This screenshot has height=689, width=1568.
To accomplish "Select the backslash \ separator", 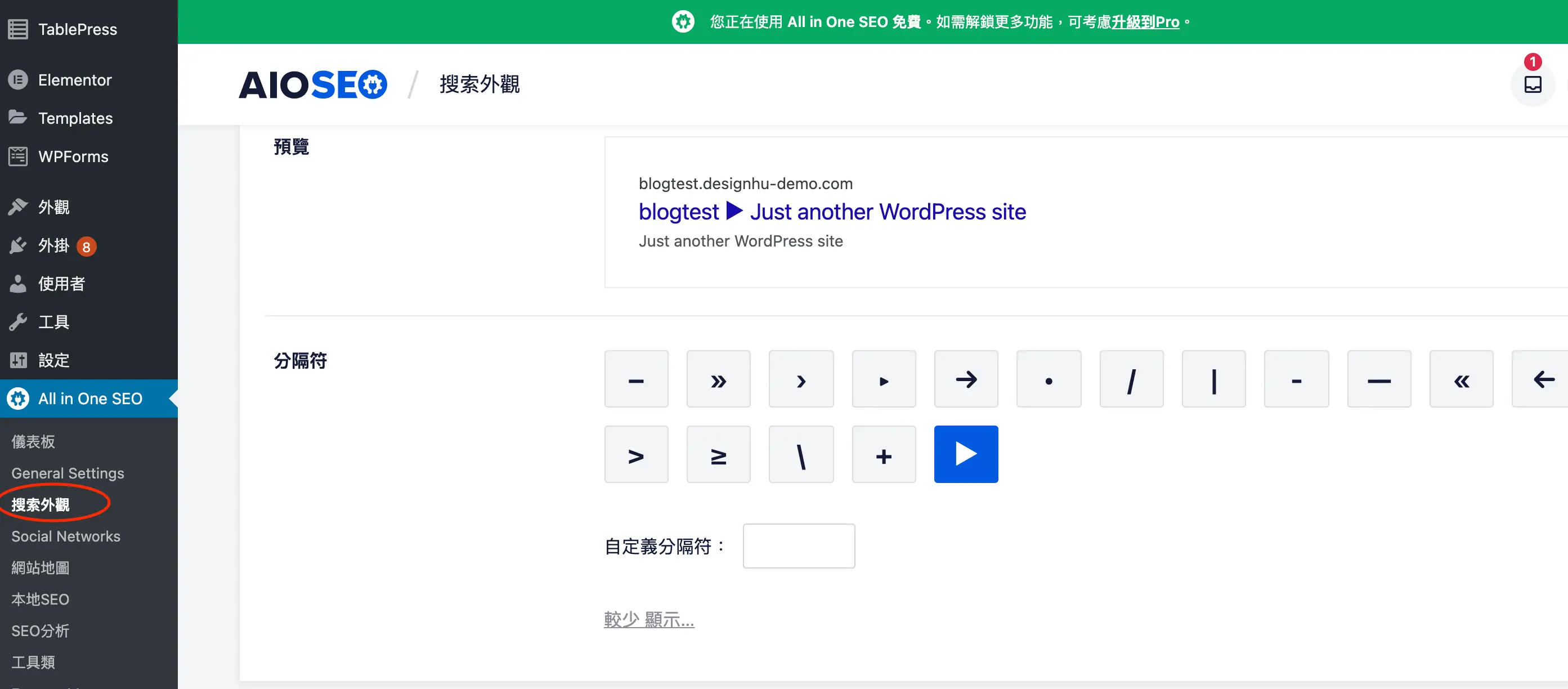I will click(801, 454).
